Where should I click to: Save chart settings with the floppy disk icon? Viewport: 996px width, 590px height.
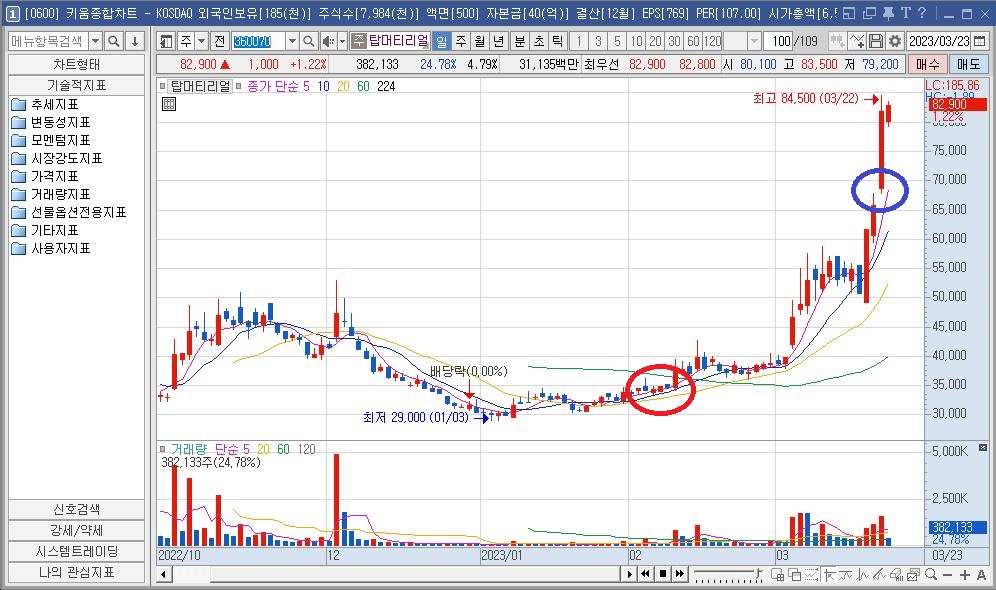[x=876, y=41]
